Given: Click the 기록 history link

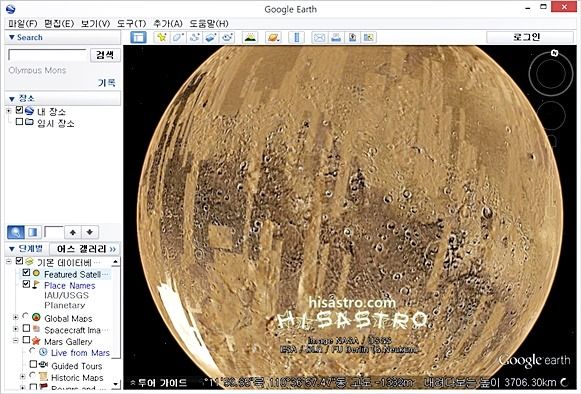Looking at the screenshot, I should pos(107,83).
